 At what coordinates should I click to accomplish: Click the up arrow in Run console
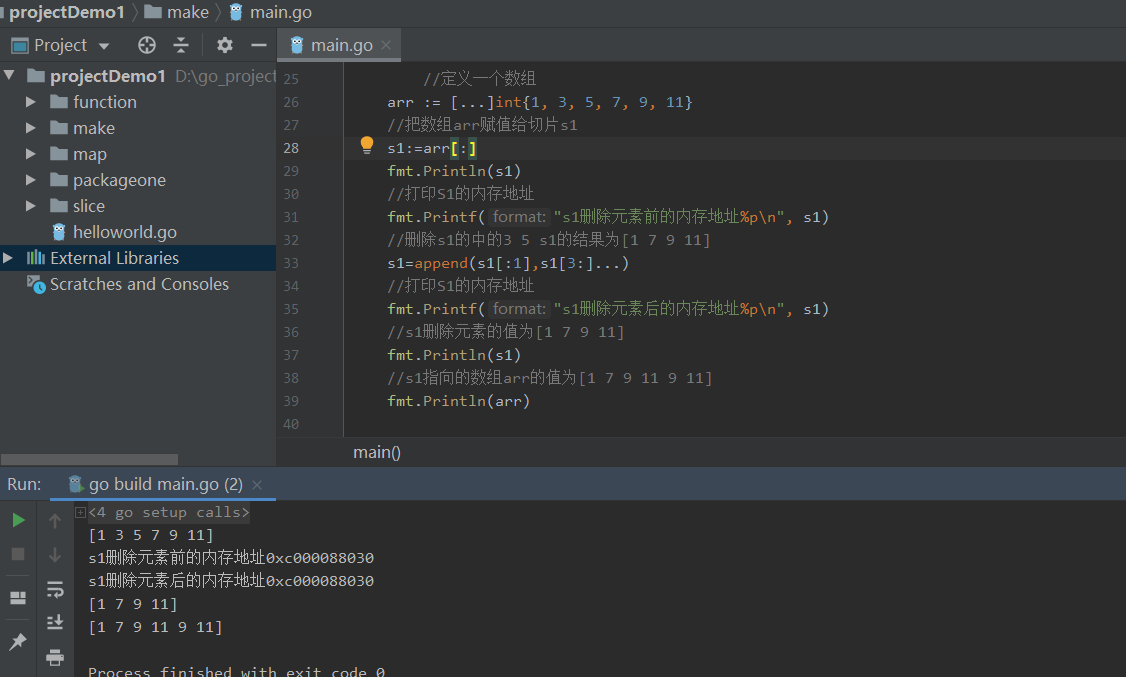click(55, 520)
